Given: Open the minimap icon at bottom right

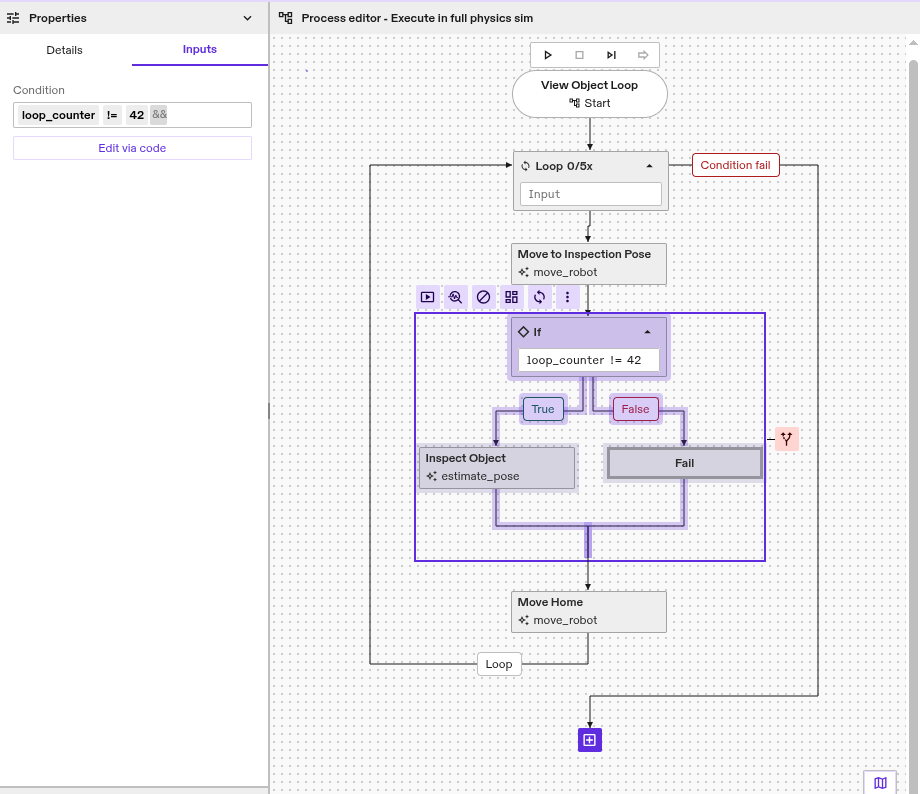Looking at the screenshot, I should tap(880, 782).
